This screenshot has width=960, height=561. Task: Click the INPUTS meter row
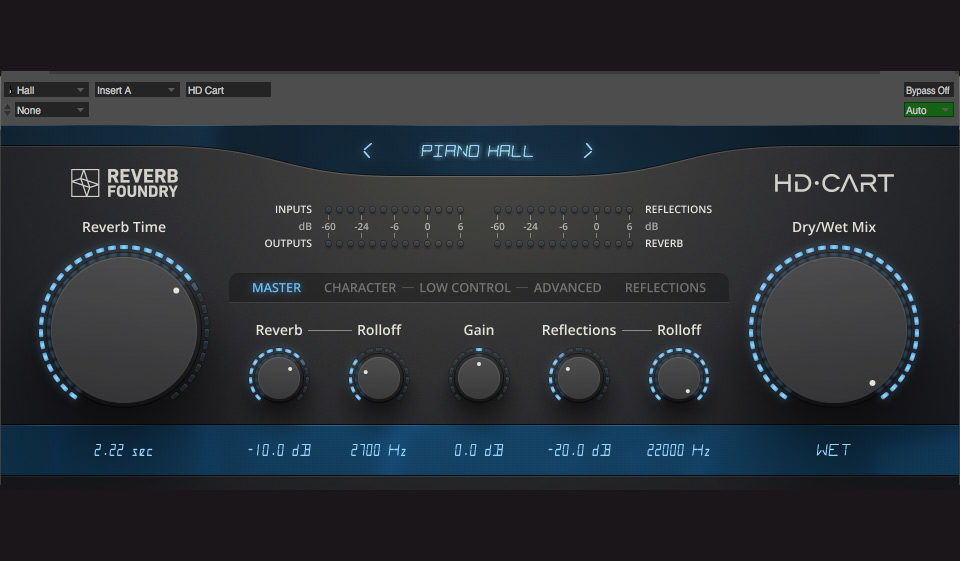(394, 209)
